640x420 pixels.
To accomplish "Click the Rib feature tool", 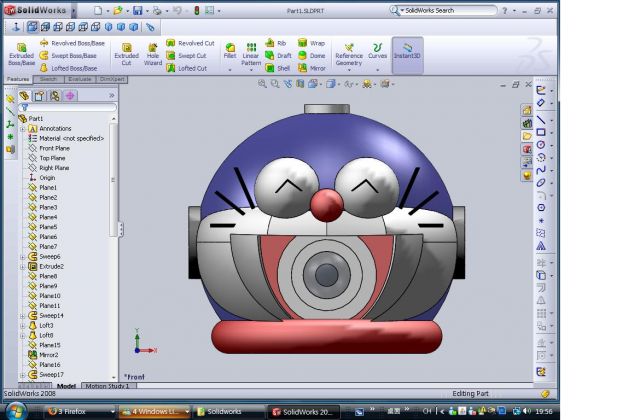I will coord(276,43).
